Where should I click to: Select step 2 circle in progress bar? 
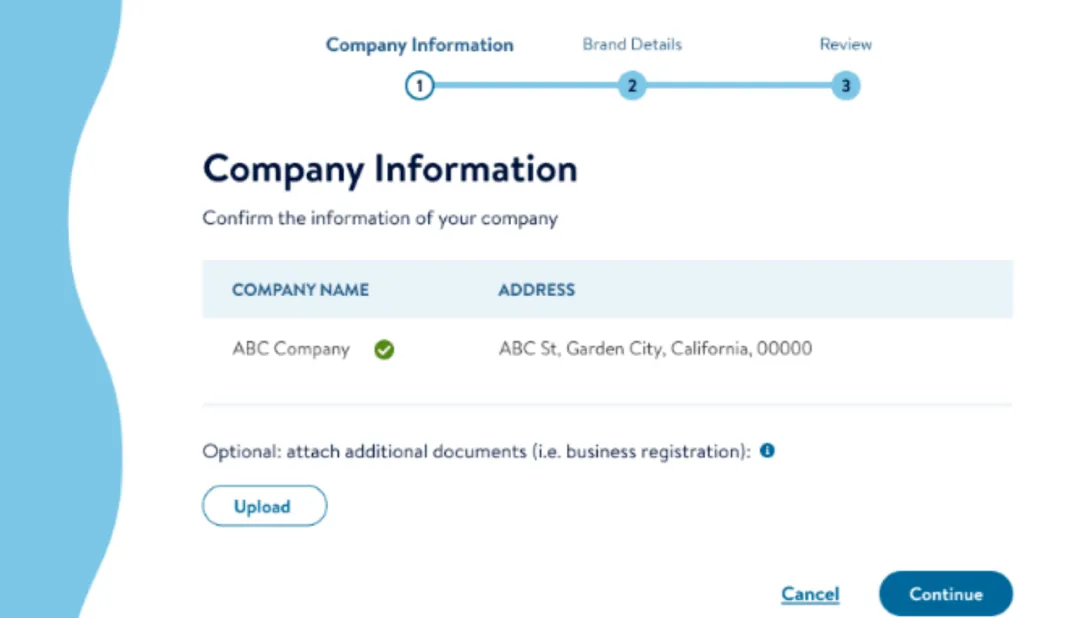[x=632, y=86]
